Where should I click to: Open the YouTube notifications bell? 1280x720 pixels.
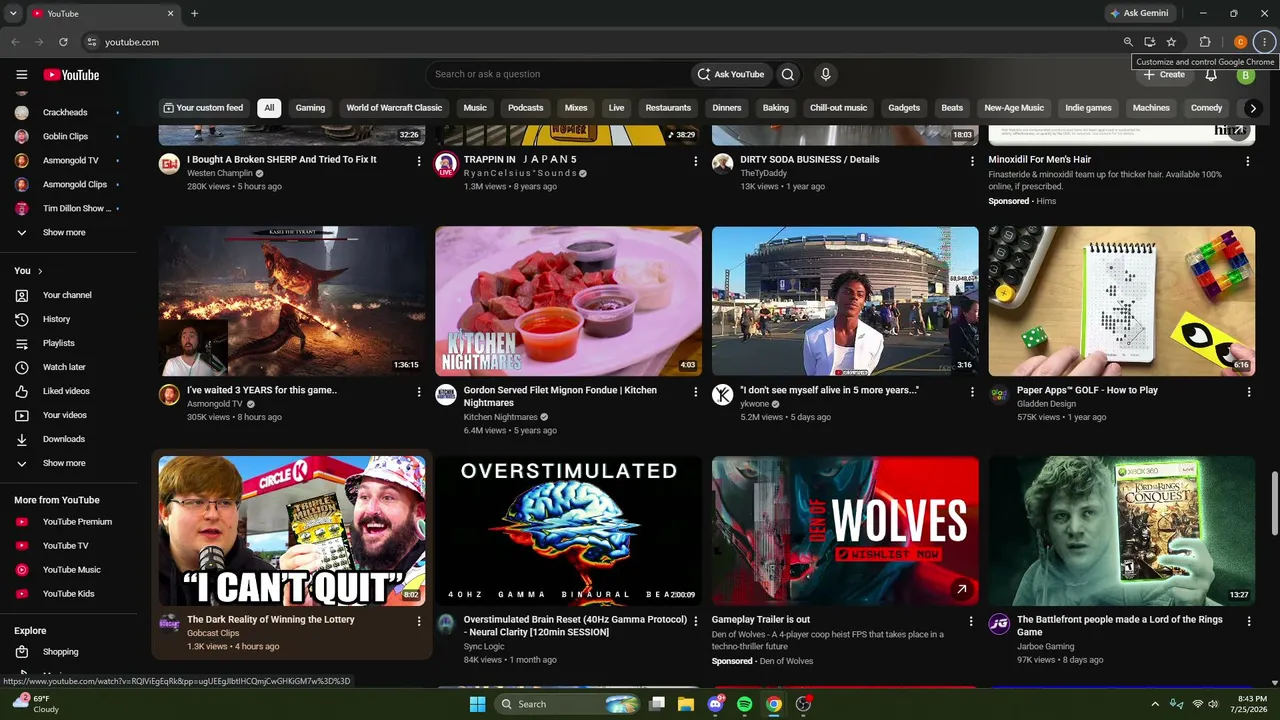tap(1211, 75)
